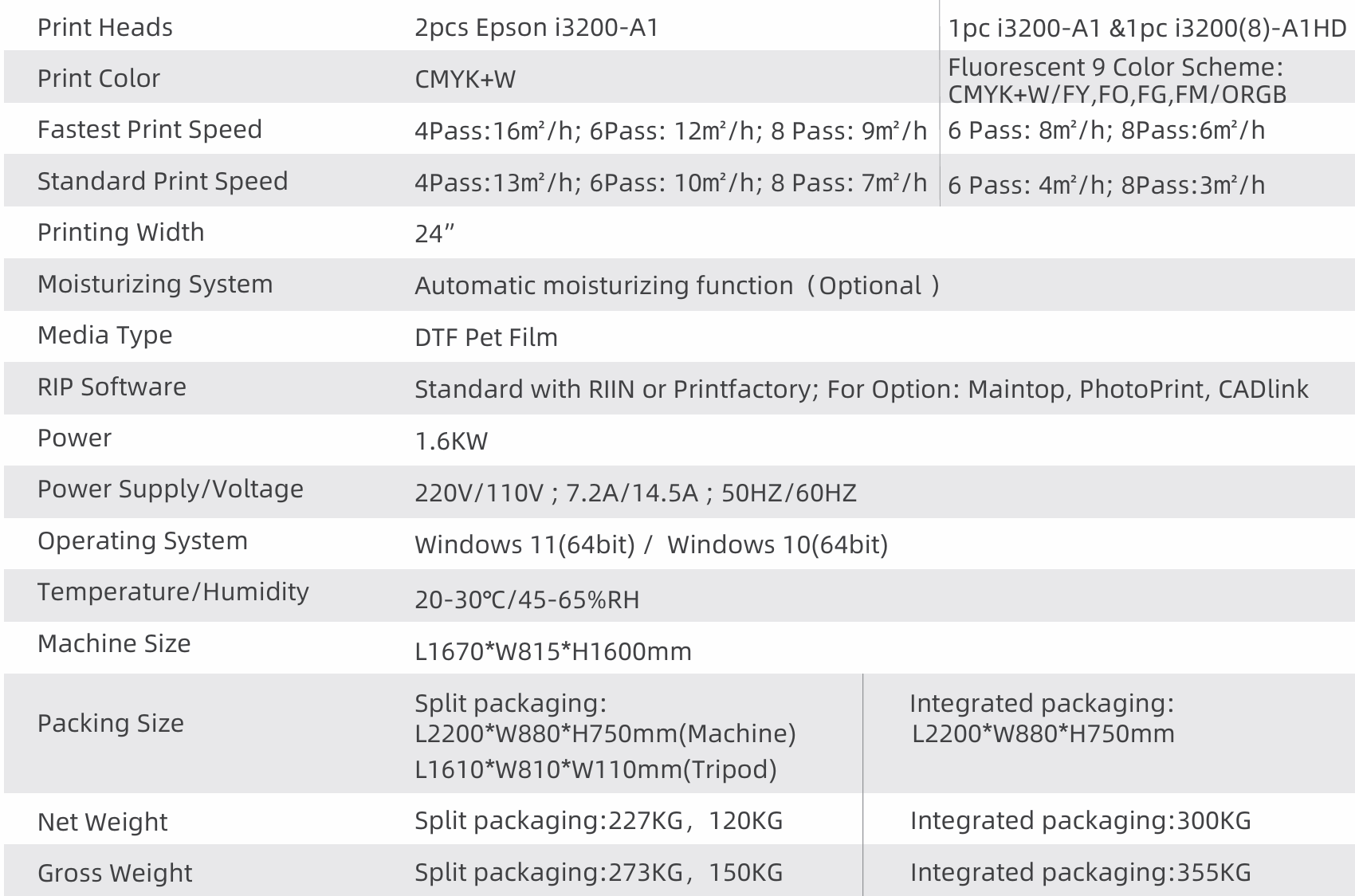Select the CMYK+W print color text

coord(465,79)
